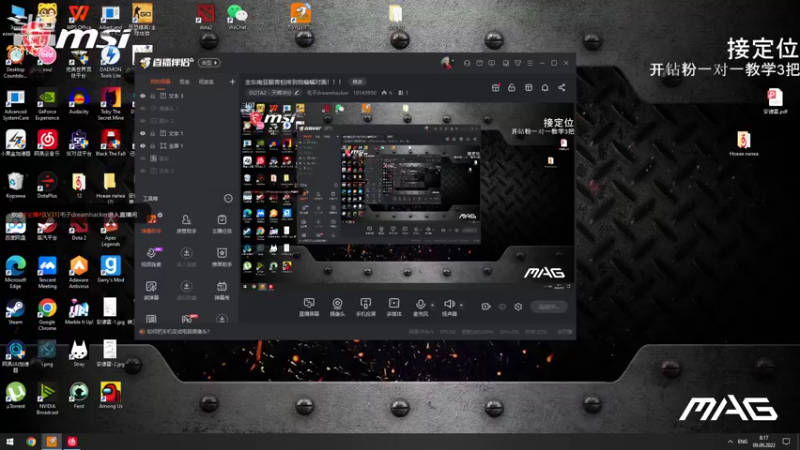
Task: Select the WeChat desktop shortcut
Action: point(237,17)
